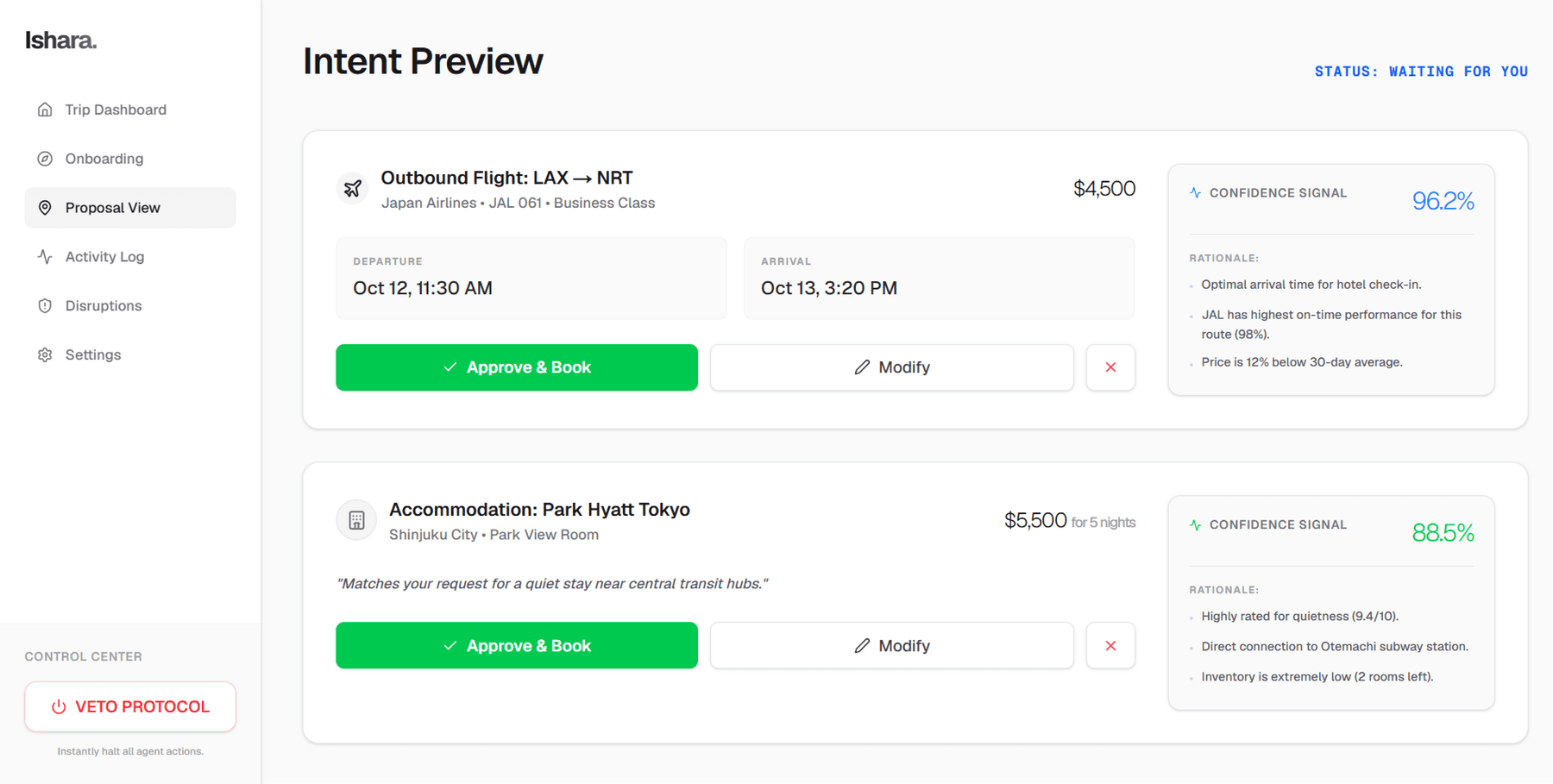Image resolution: width=1553 pixels, height=784 pixels.
Task: Click the building icon for Park Hyatt Tokyo
Action: 356,520
